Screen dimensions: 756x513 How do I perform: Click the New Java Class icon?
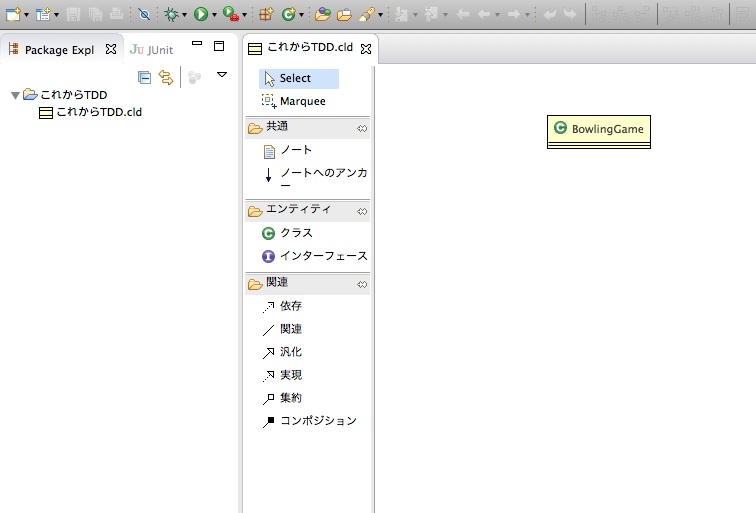[x=288, y=14]
